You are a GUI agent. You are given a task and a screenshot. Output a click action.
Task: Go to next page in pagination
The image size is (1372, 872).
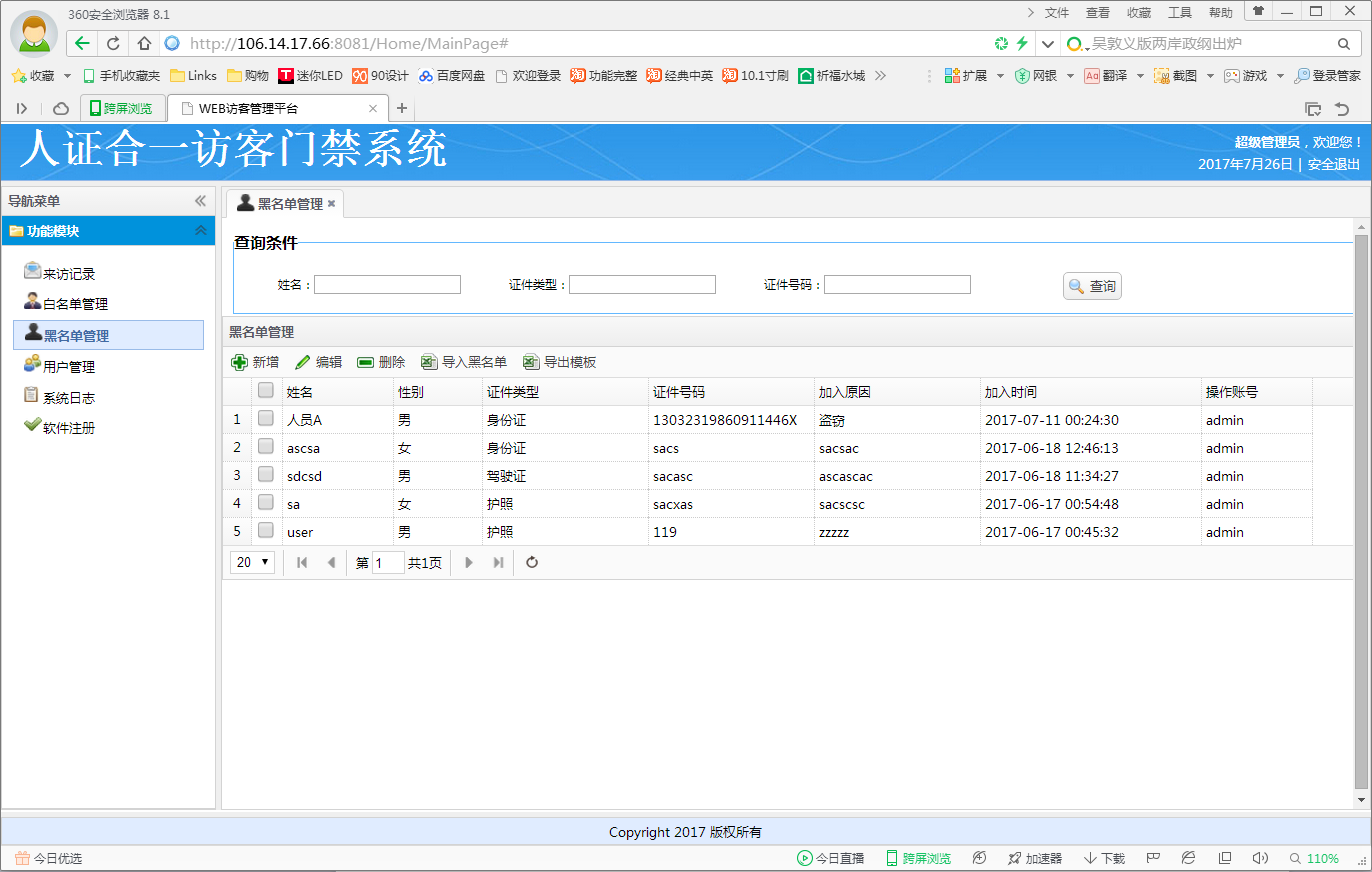[x=469, y=562]
